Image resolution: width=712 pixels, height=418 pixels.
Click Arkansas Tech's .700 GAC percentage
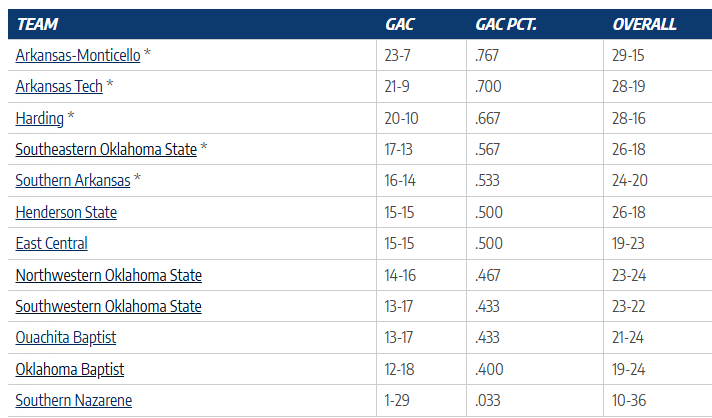pos(490,87)
